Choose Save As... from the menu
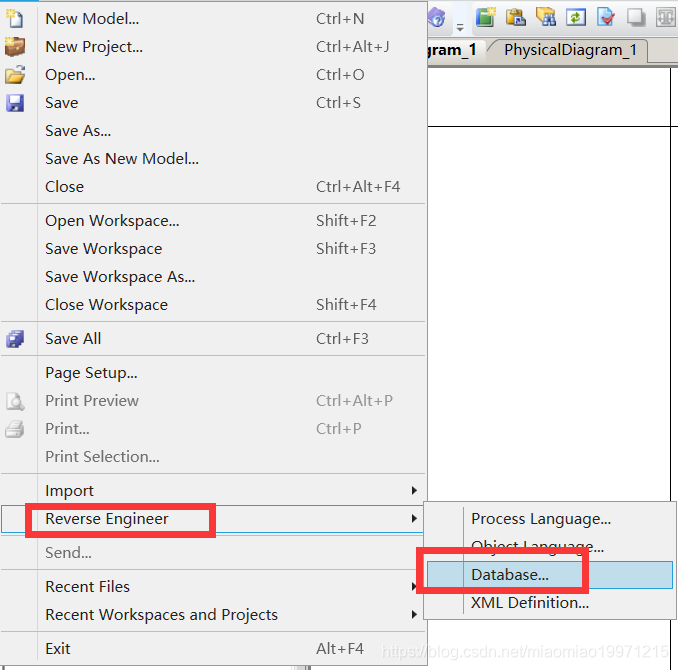Image resolution: width=678 pixels, height=670 pixels. pyautogui.click(x=214, y=131)
